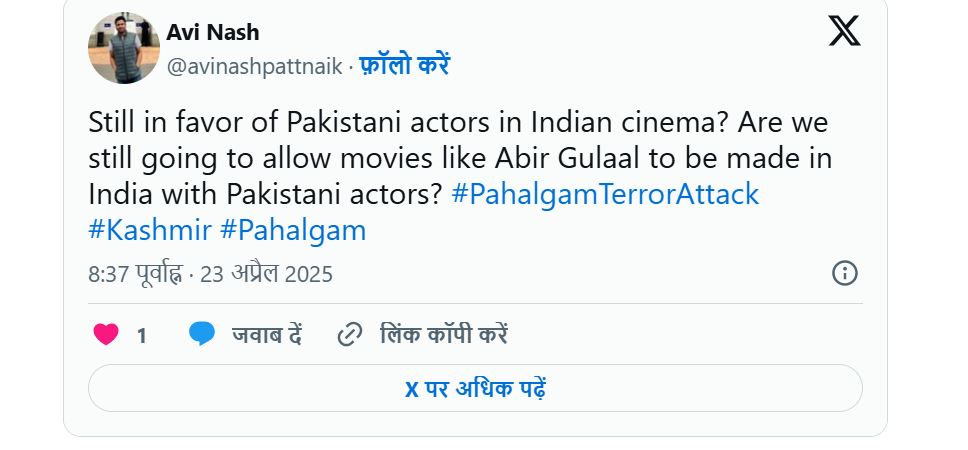968x450 pixels.
Task: Click the copy link chain icon
Action: coord(349,334)
